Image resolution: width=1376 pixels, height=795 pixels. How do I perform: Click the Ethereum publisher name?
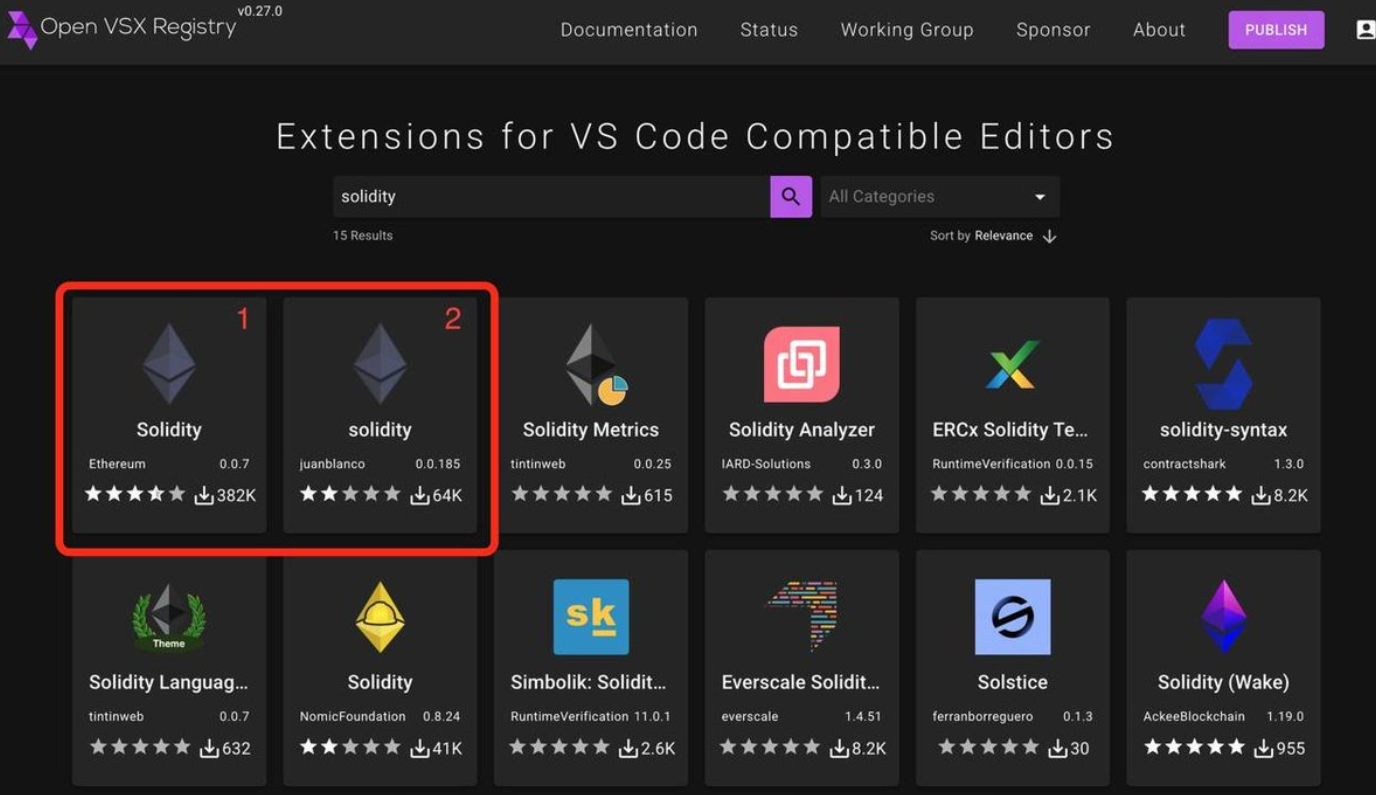pos(117,464)
